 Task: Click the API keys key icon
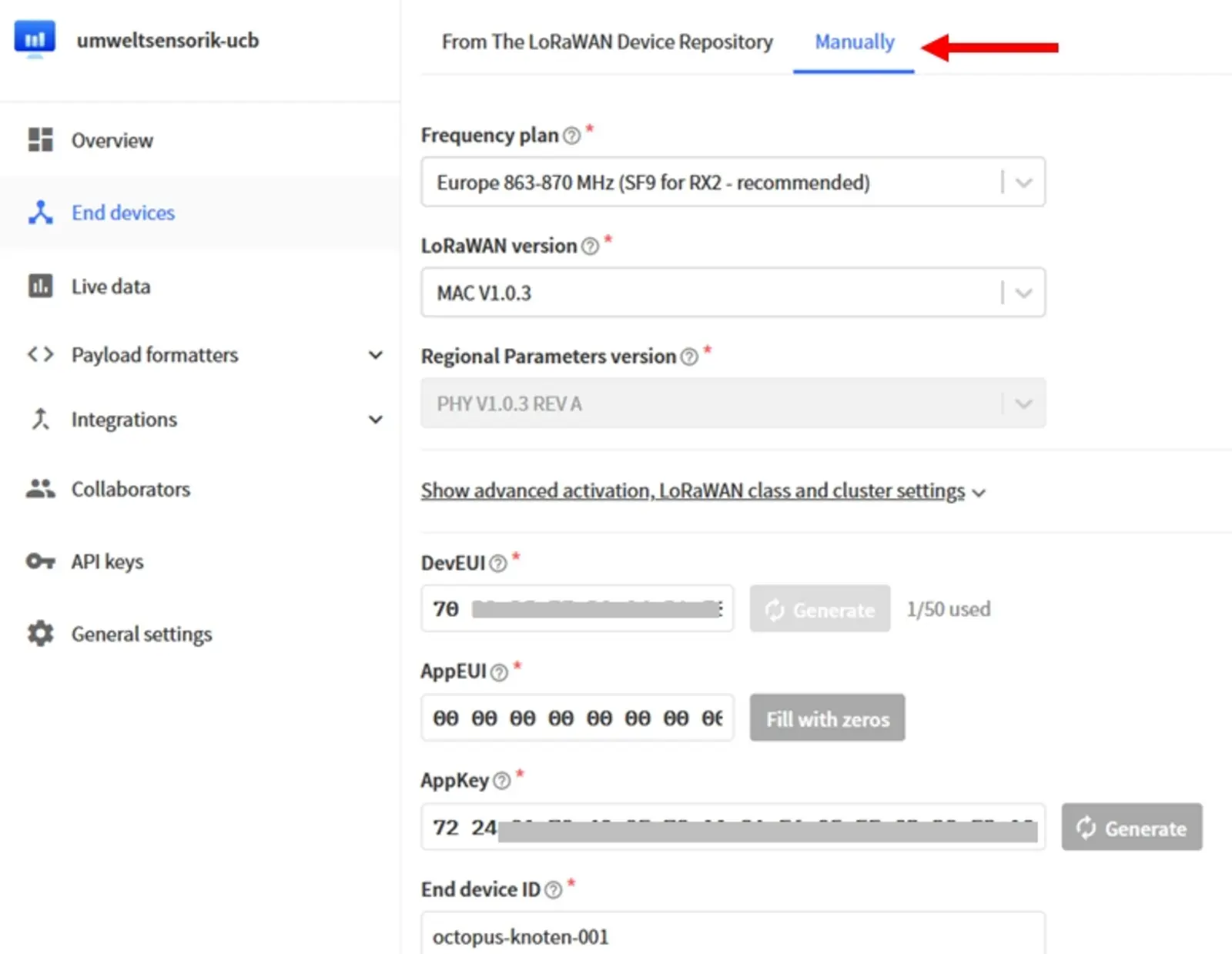(40, 561)
